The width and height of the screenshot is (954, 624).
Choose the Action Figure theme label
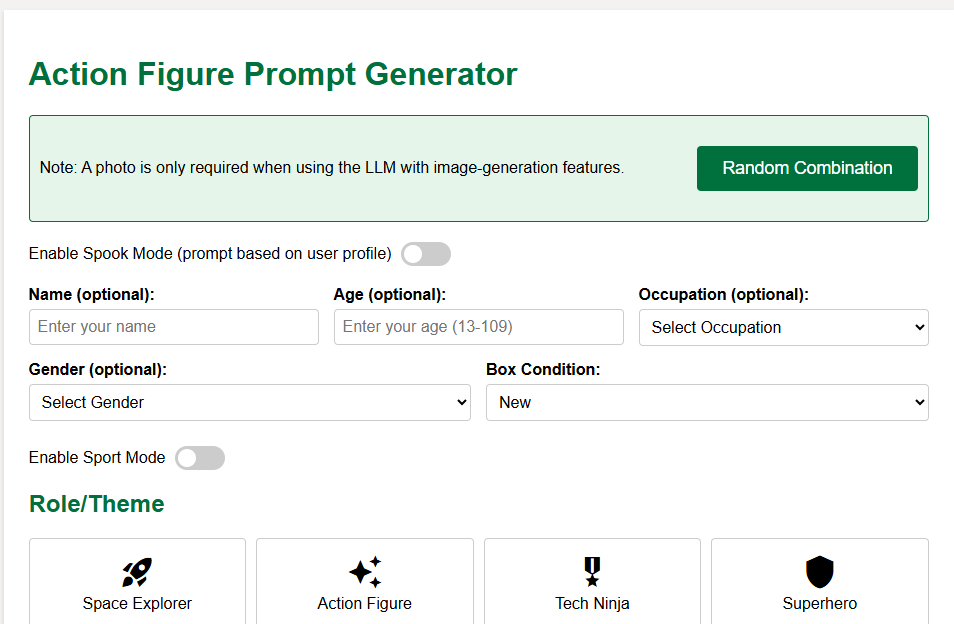click(x=365, y=604)
